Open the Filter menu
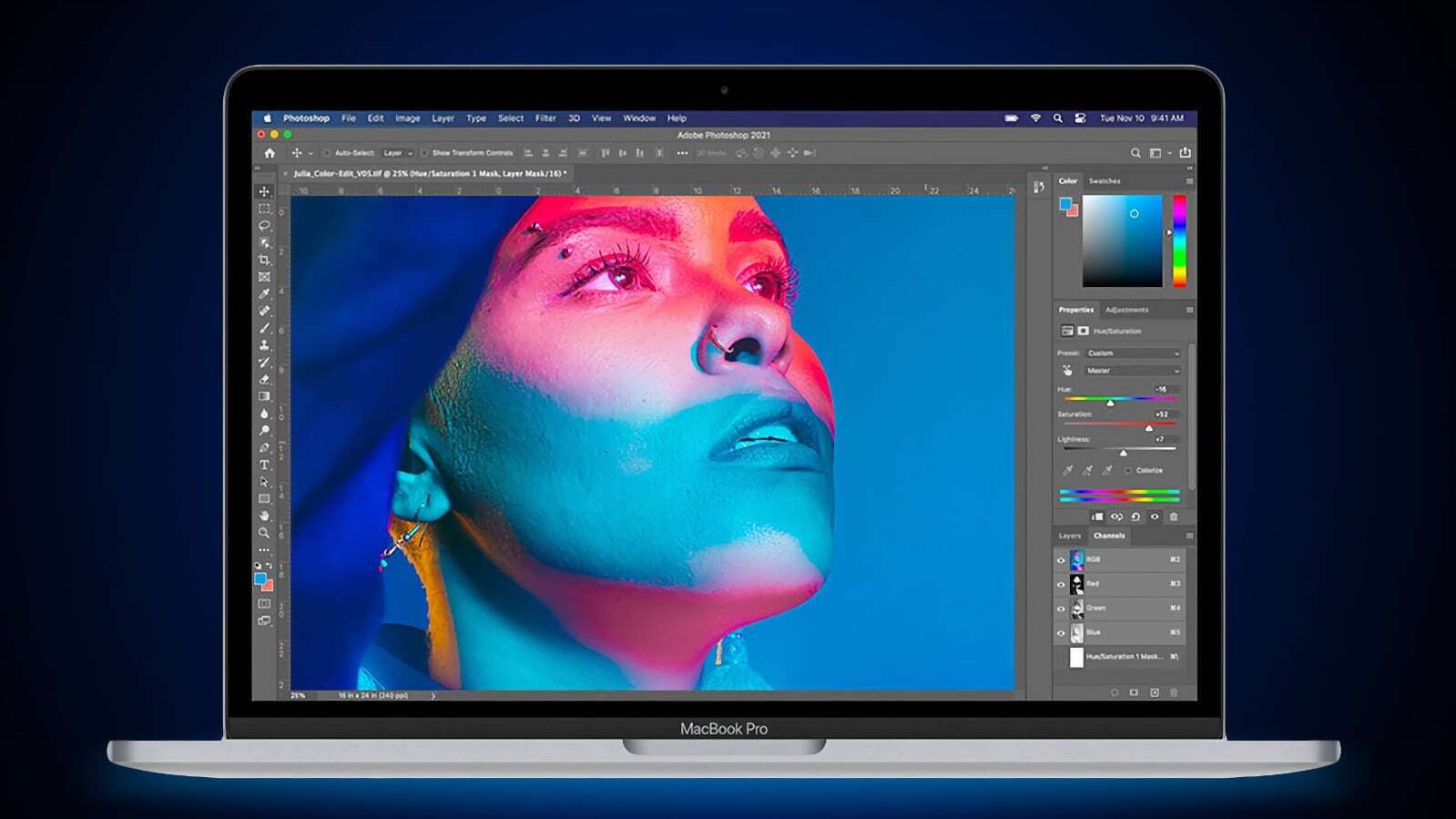 pyautogui.click(x=545, y=118)
